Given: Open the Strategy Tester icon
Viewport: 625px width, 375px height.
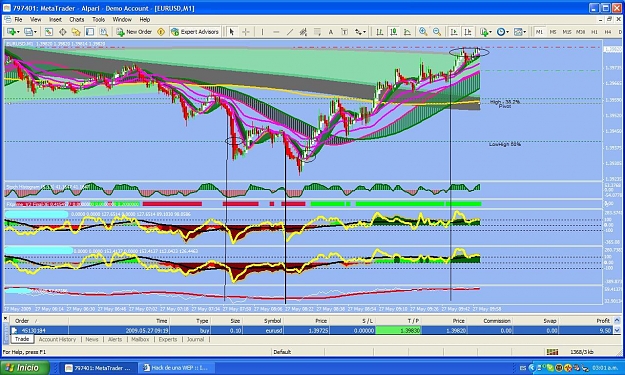Looking at the screenshot, I should (103, 32).
